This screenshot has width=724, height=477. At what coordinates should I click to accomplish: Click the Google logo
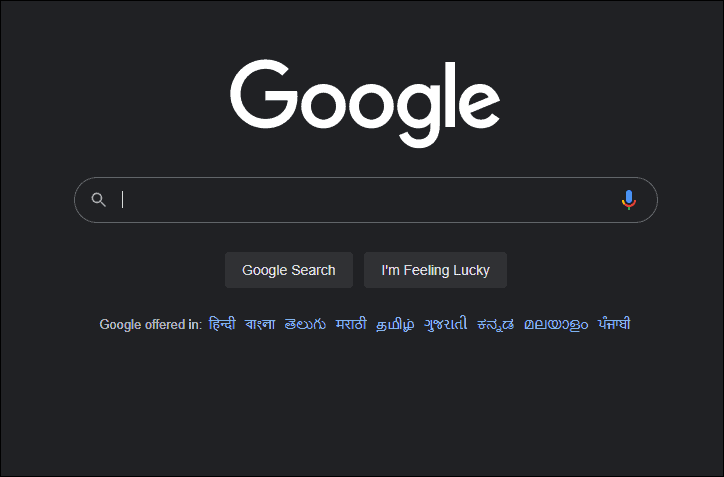(365, 103)
